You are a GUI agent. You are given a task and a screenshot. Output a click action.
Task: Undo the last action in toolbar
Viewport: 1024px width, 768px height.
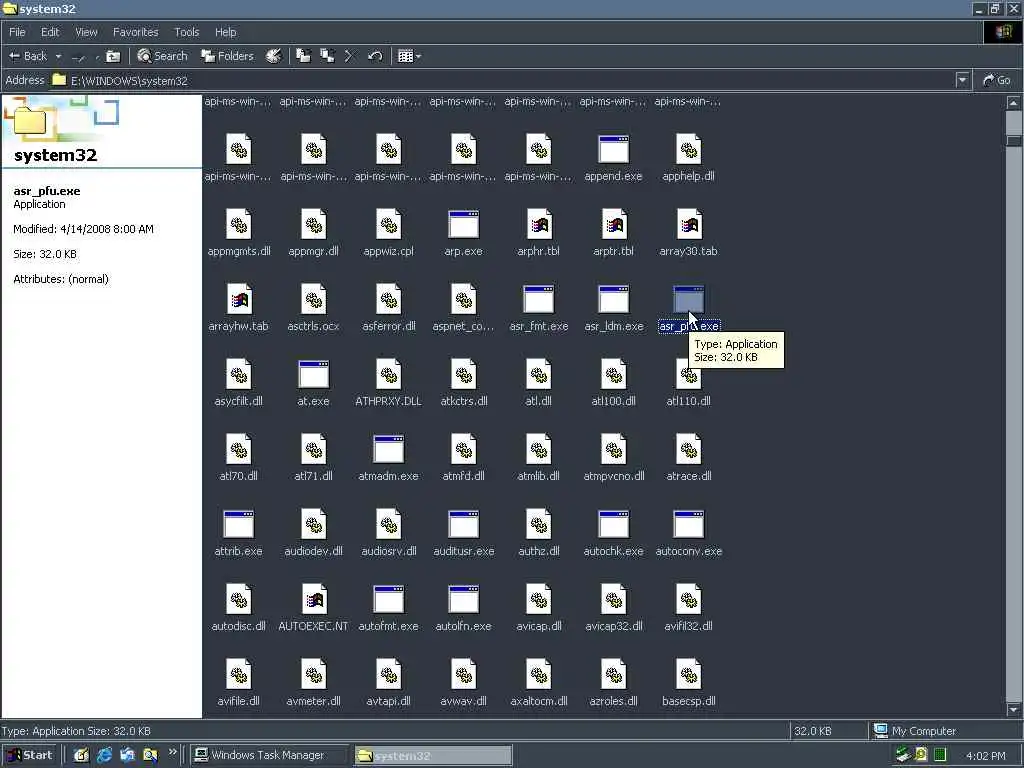[x=375, y=56]
